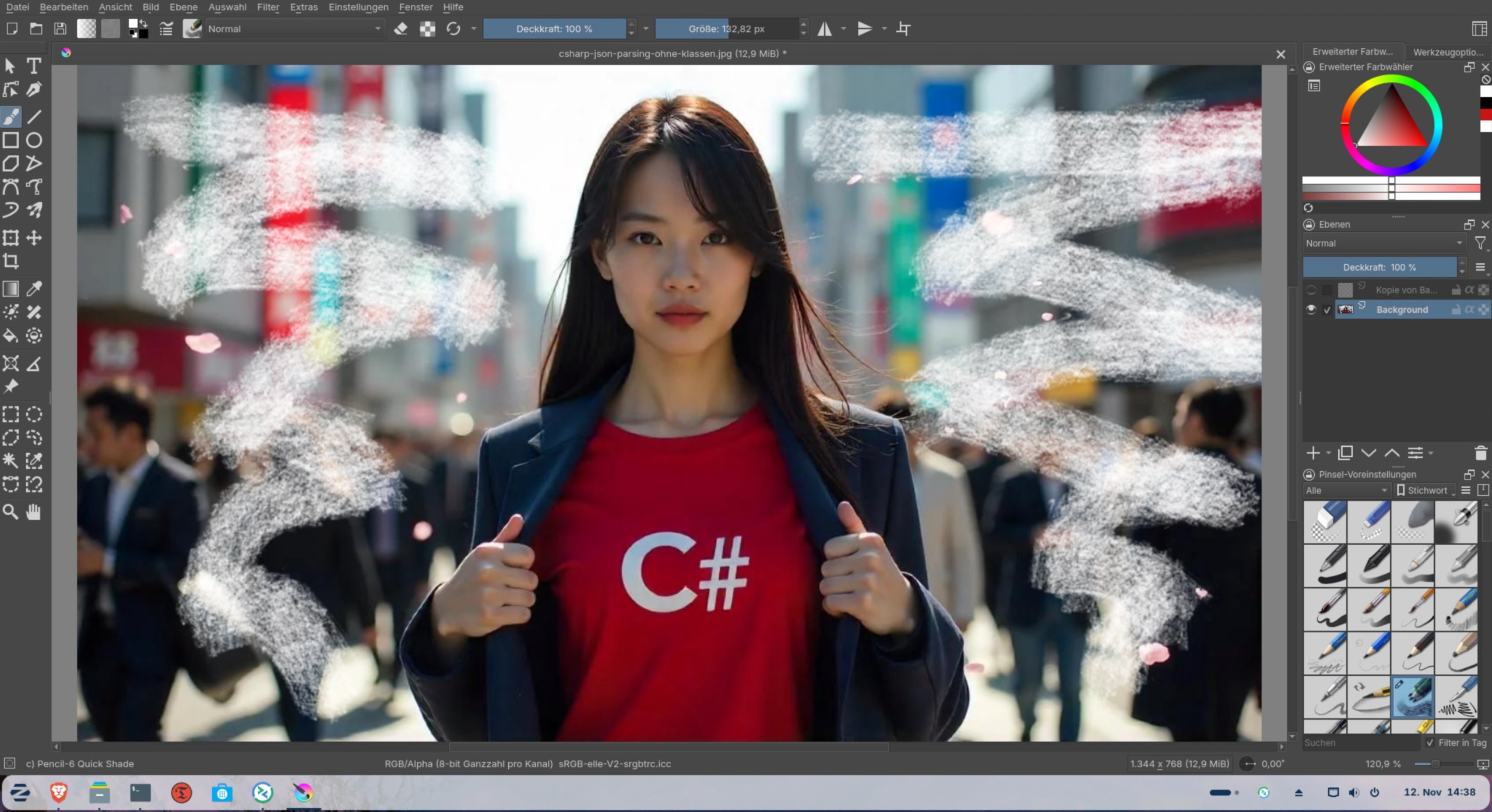Expand the Alle brush tag dropdown
This screenshot has height=812, width=1492.
1346,490
